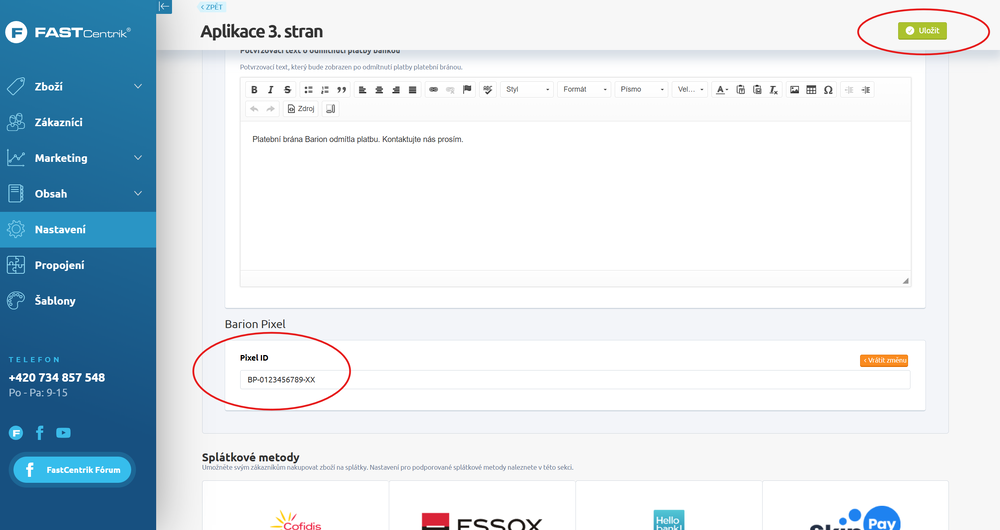Click the green Uložit button
1000x530 pixels.
pos(921,31)
